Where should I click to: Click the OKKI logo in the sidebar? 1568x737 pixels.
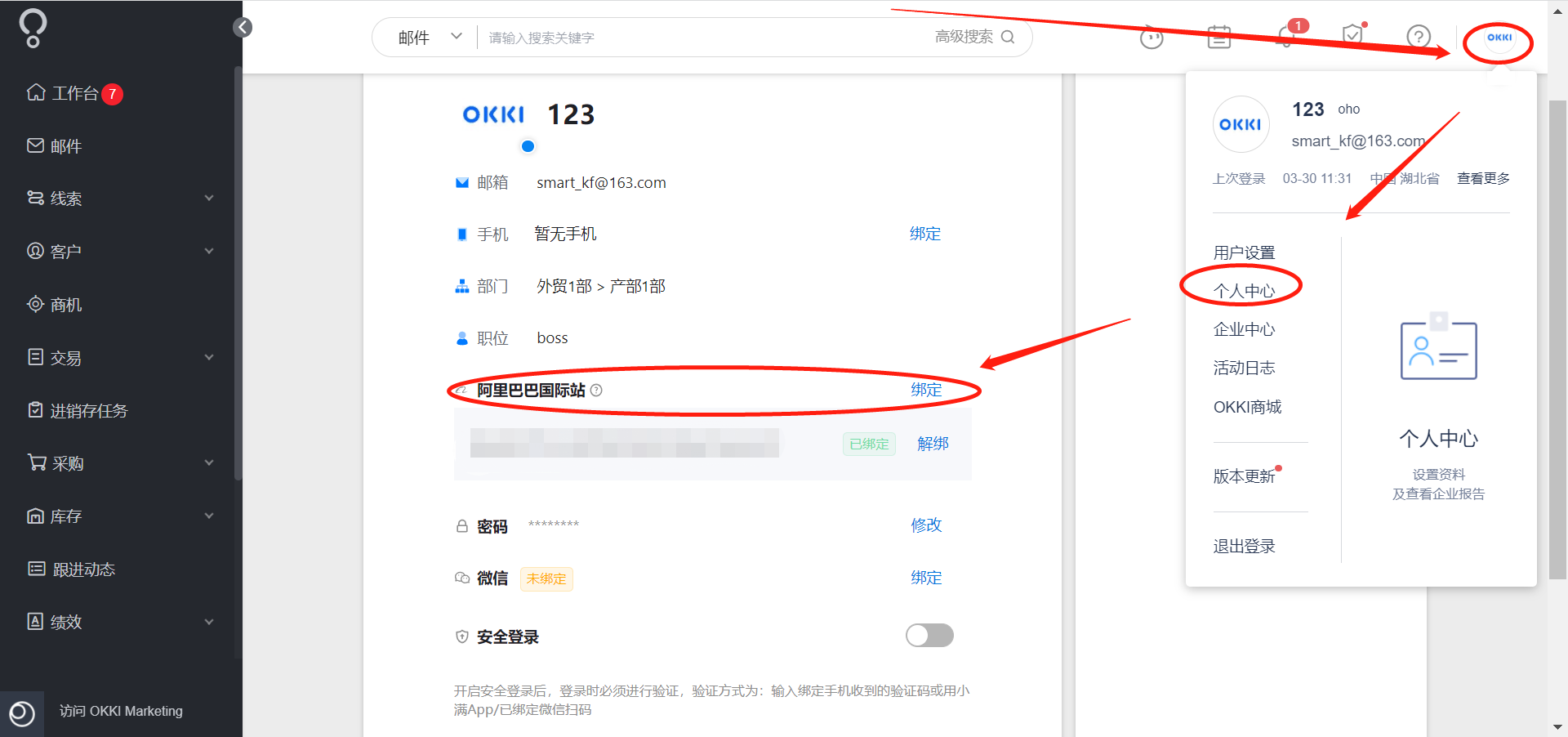point(33,28)
